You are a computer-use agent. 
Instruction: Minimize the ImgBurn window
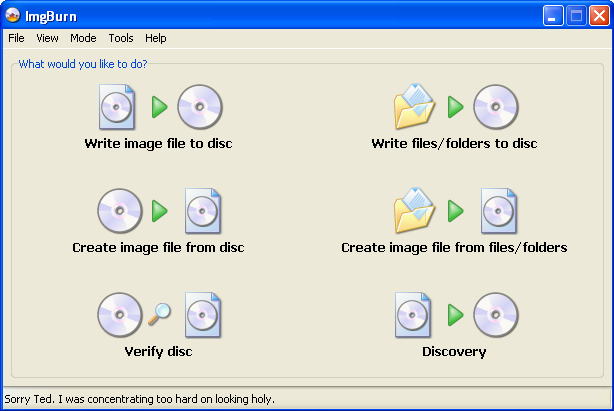[x=553, y=16]
